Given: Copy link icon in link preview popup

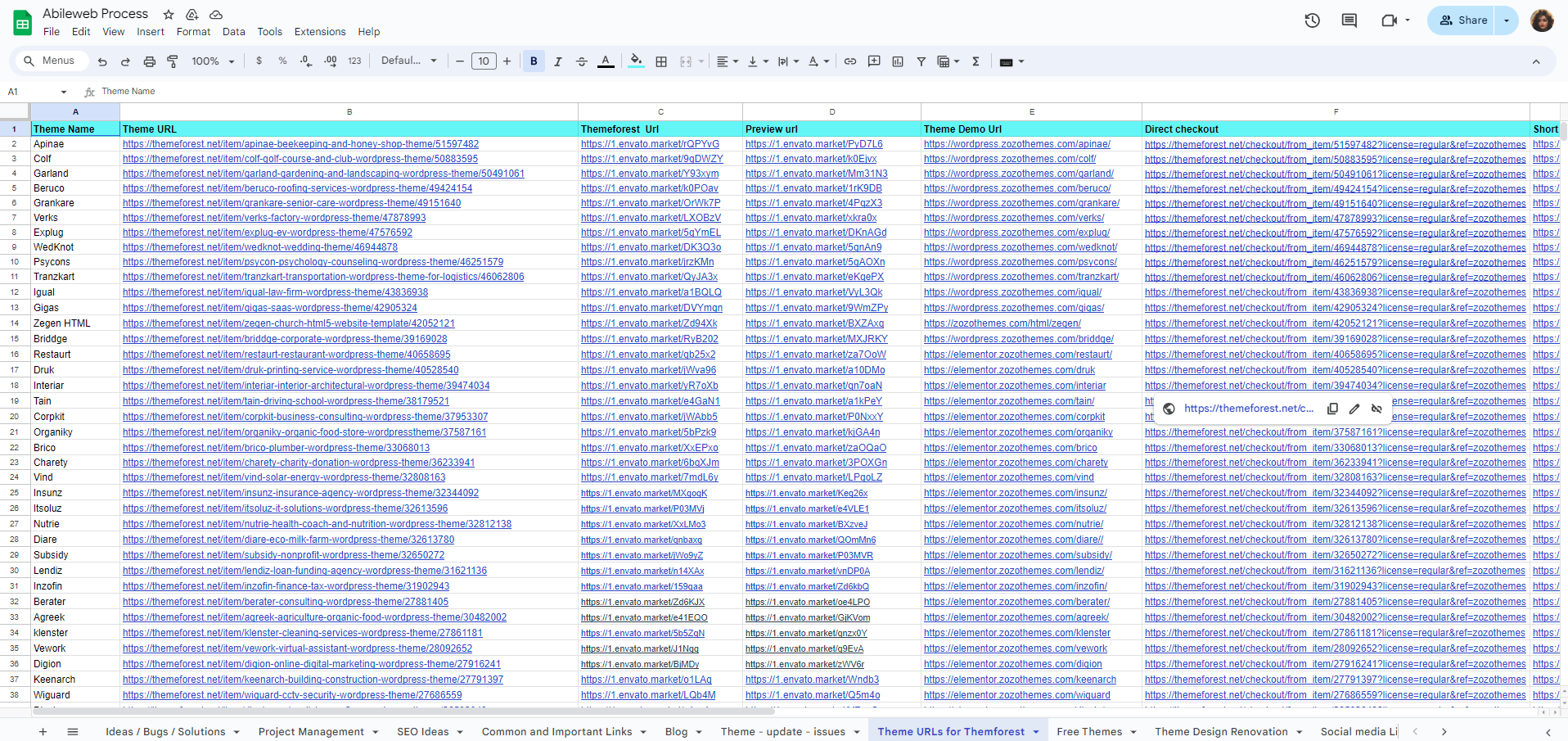Looking at the screenshot, I should click(1332, 409).
